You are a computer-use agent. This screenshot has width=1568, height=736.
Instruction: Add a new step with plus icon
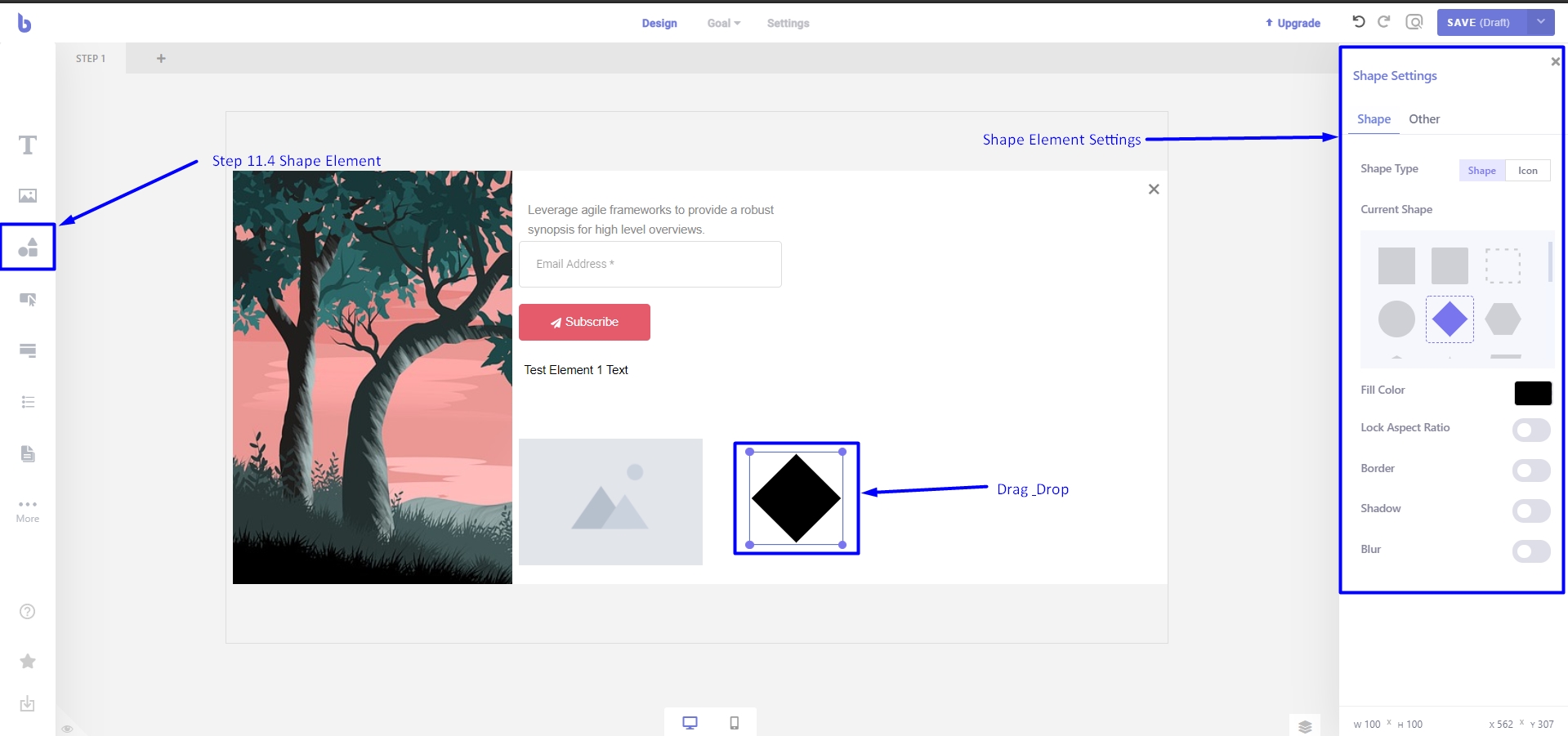[x=161, y=59]
